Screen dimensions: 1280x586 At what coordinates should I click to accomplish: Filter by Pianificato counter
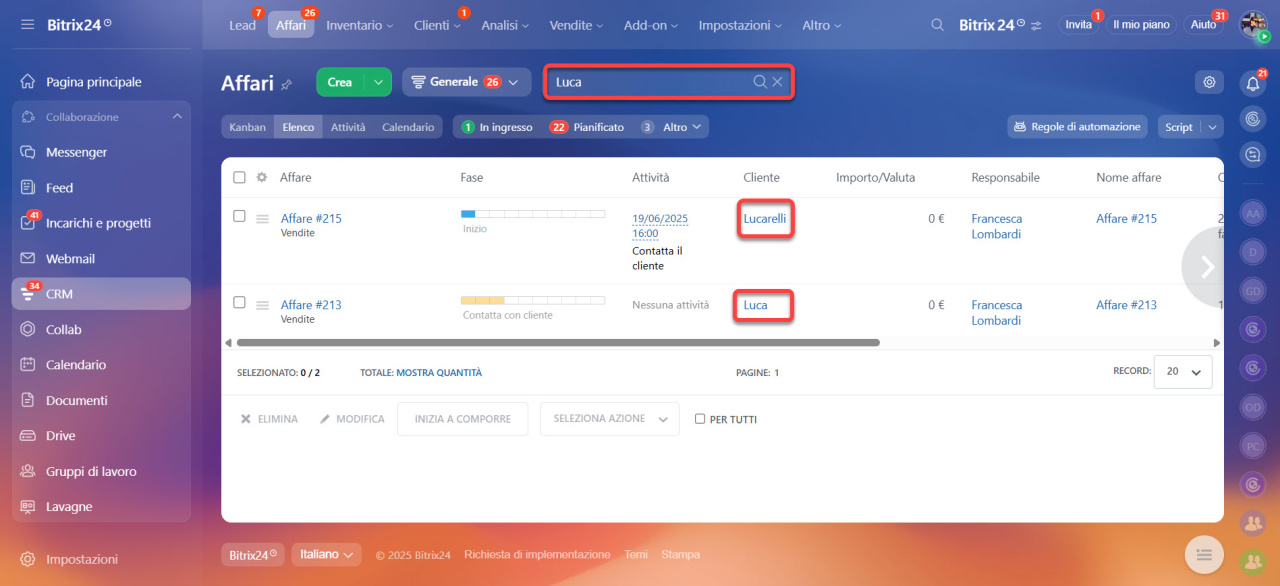[x=586, y=127]
